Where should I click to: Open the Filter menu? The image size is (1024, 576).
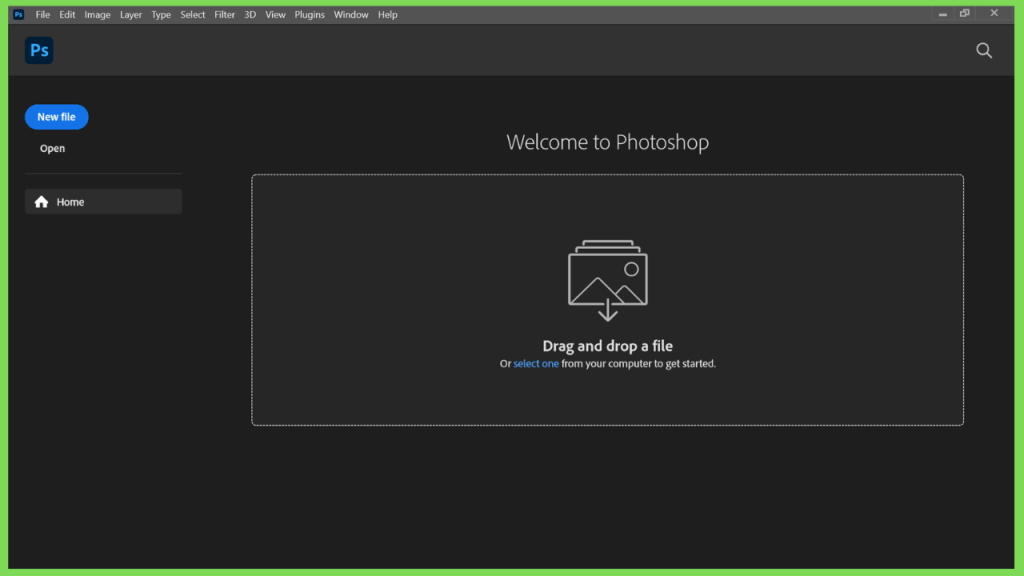pos(224,14)
